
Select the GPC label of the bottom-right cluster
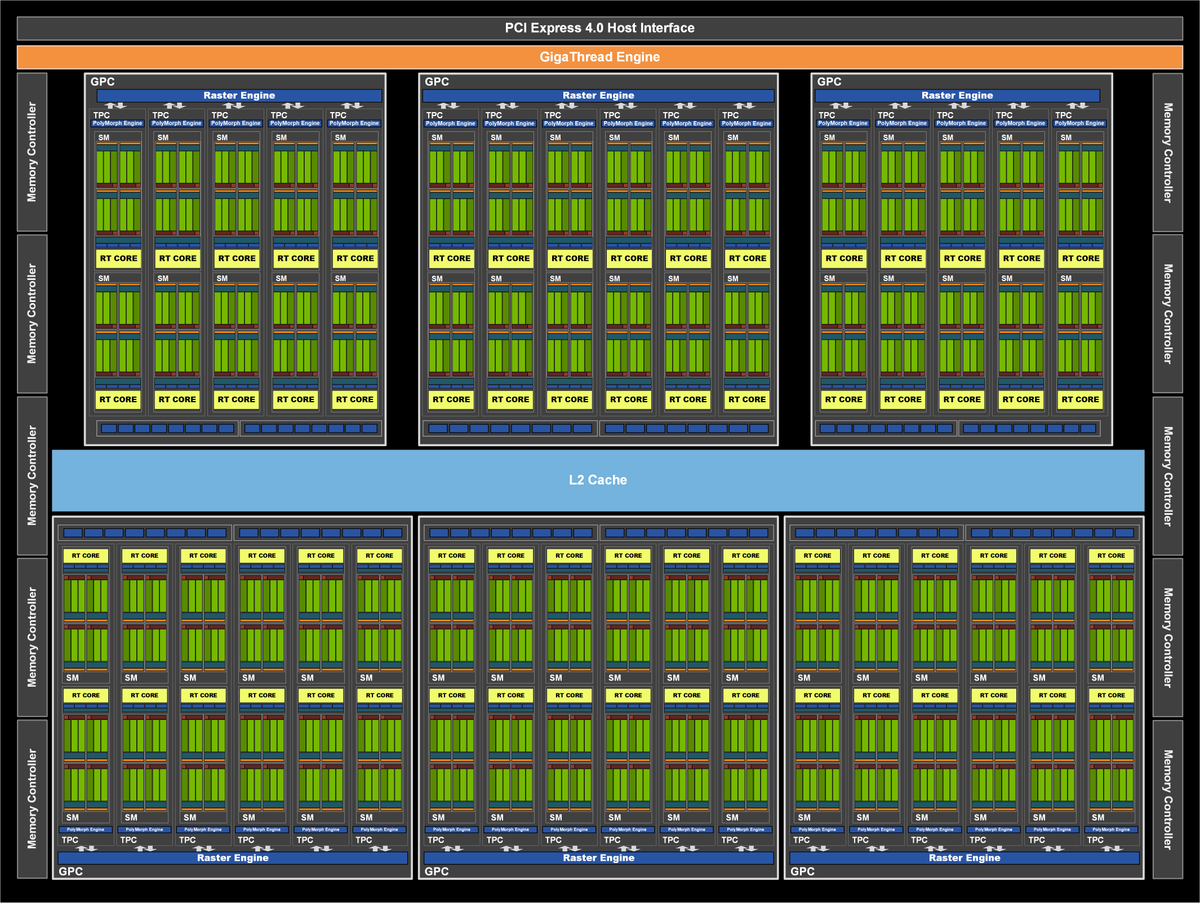tap(803, 872)
